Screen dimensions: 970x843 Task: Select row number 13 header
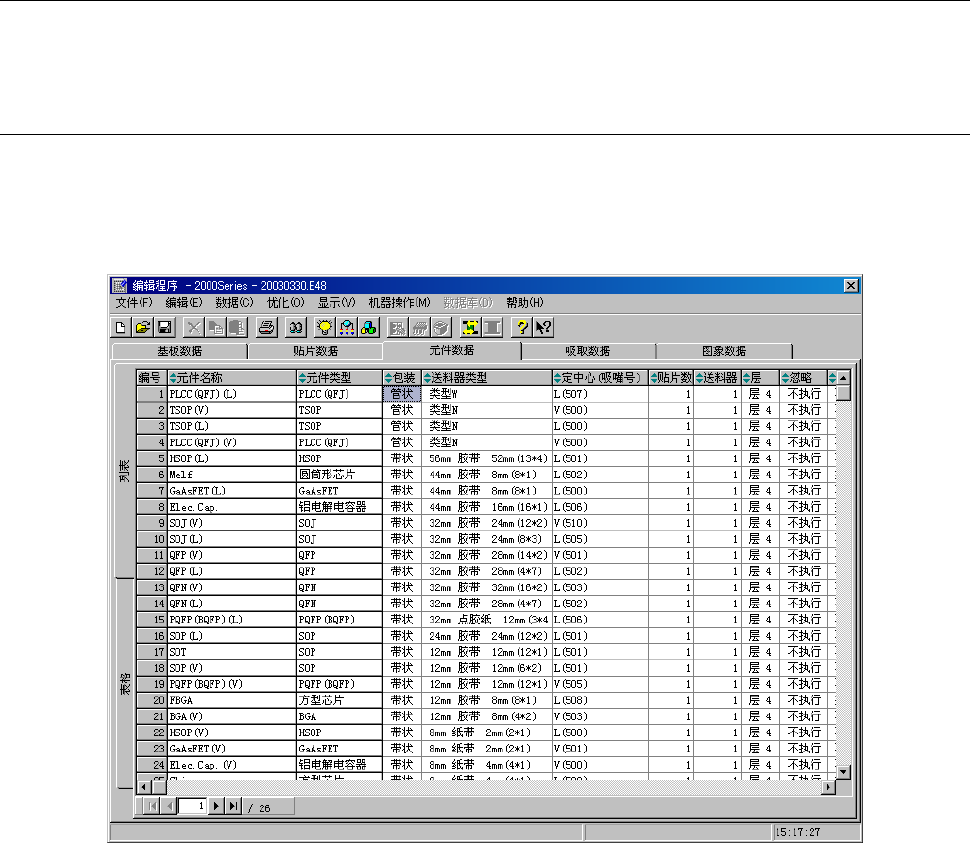click(152, 588)
